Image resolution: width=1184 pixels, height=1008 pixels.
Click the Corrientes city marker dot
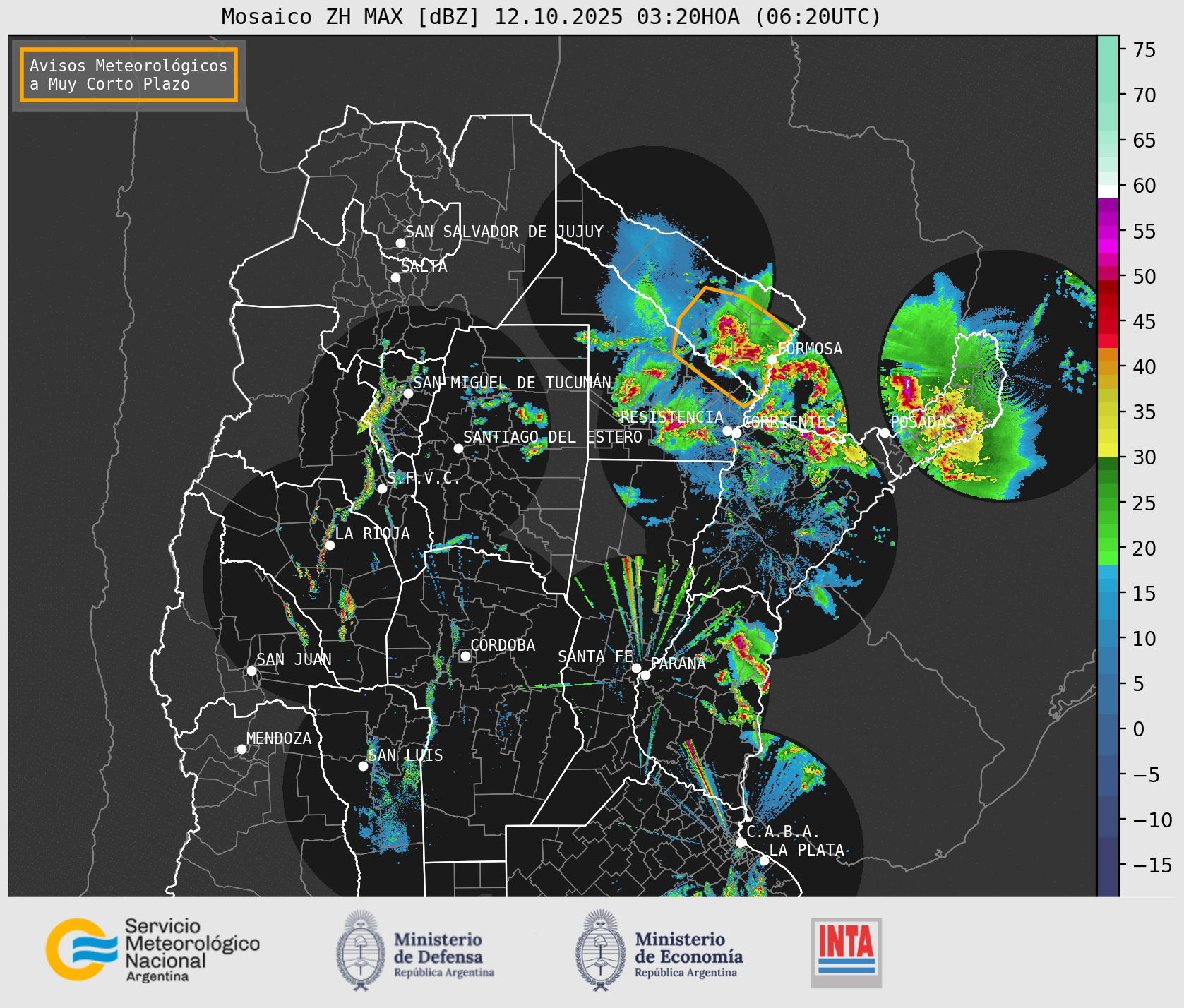tap(736, 433)
